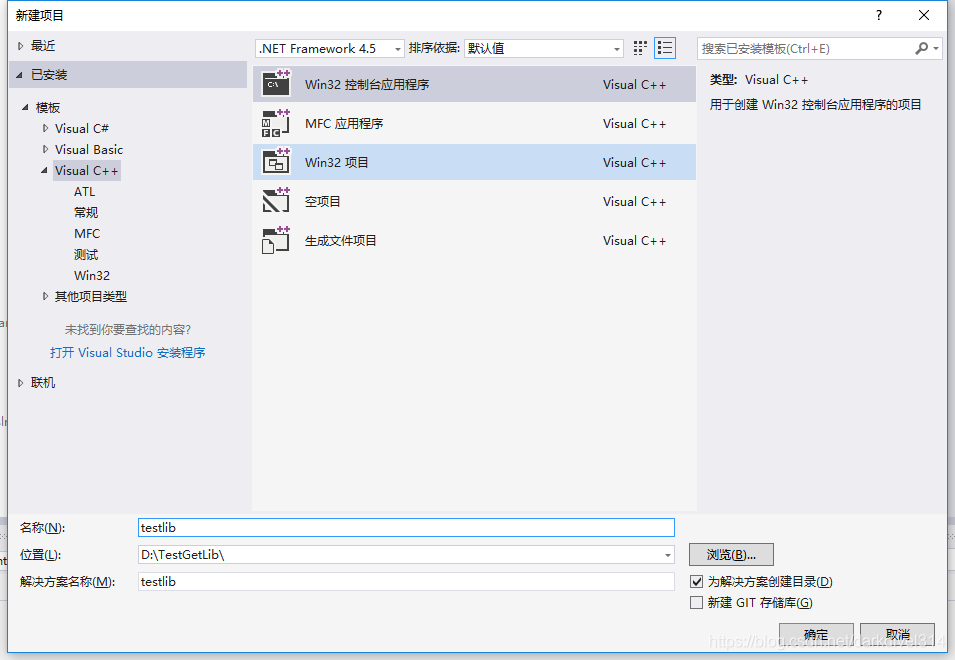
Task: Click the search magnifier icon
Action: click(922, 48)
